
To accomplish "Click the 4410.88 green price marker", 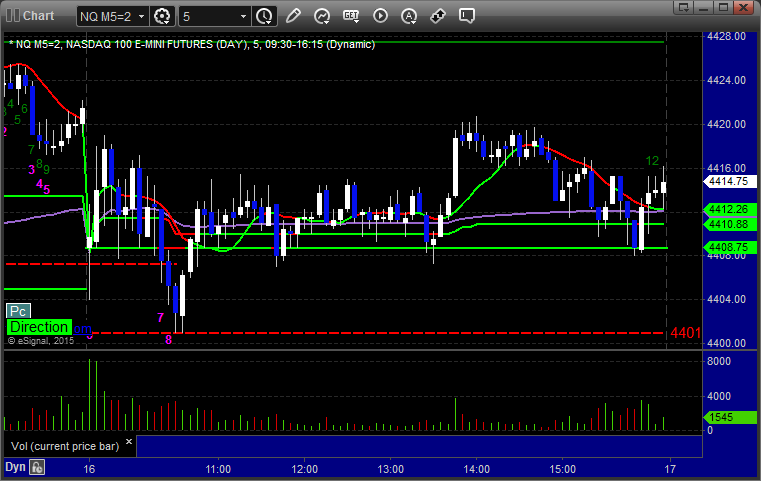I will tap(729, 224).
